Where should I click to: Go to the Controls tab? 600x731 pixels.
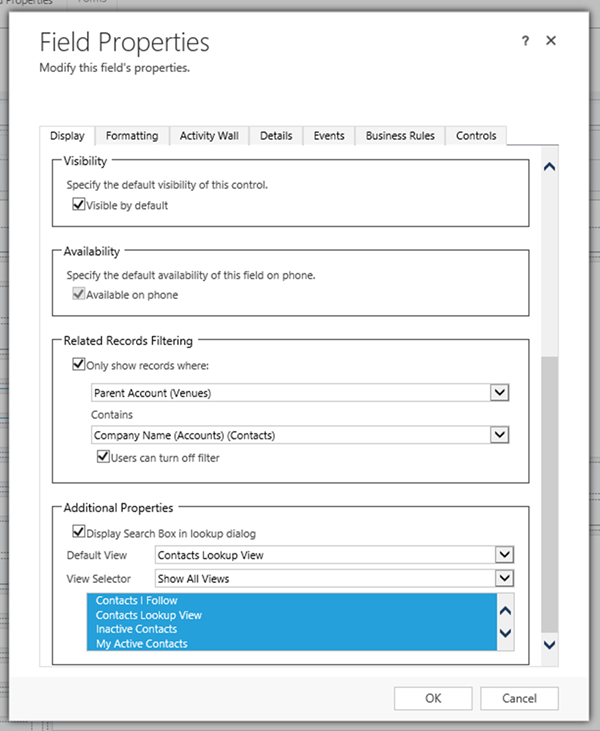(x=476, y=136)
